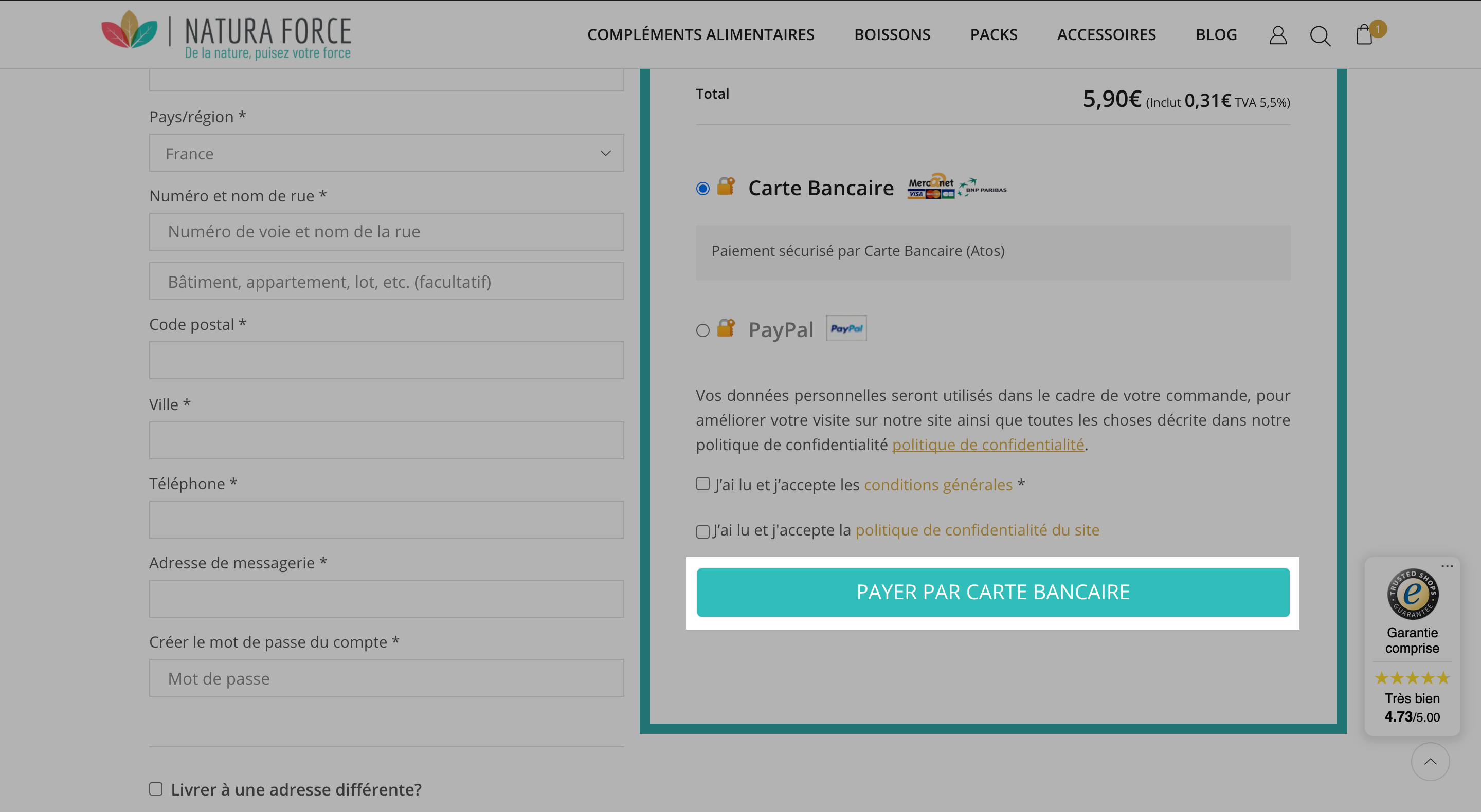Viewport: 1481px width, 812px height.
Task: Click the back-to-top arrow button
Action: pyautogui.click(x=1430, y=762)
